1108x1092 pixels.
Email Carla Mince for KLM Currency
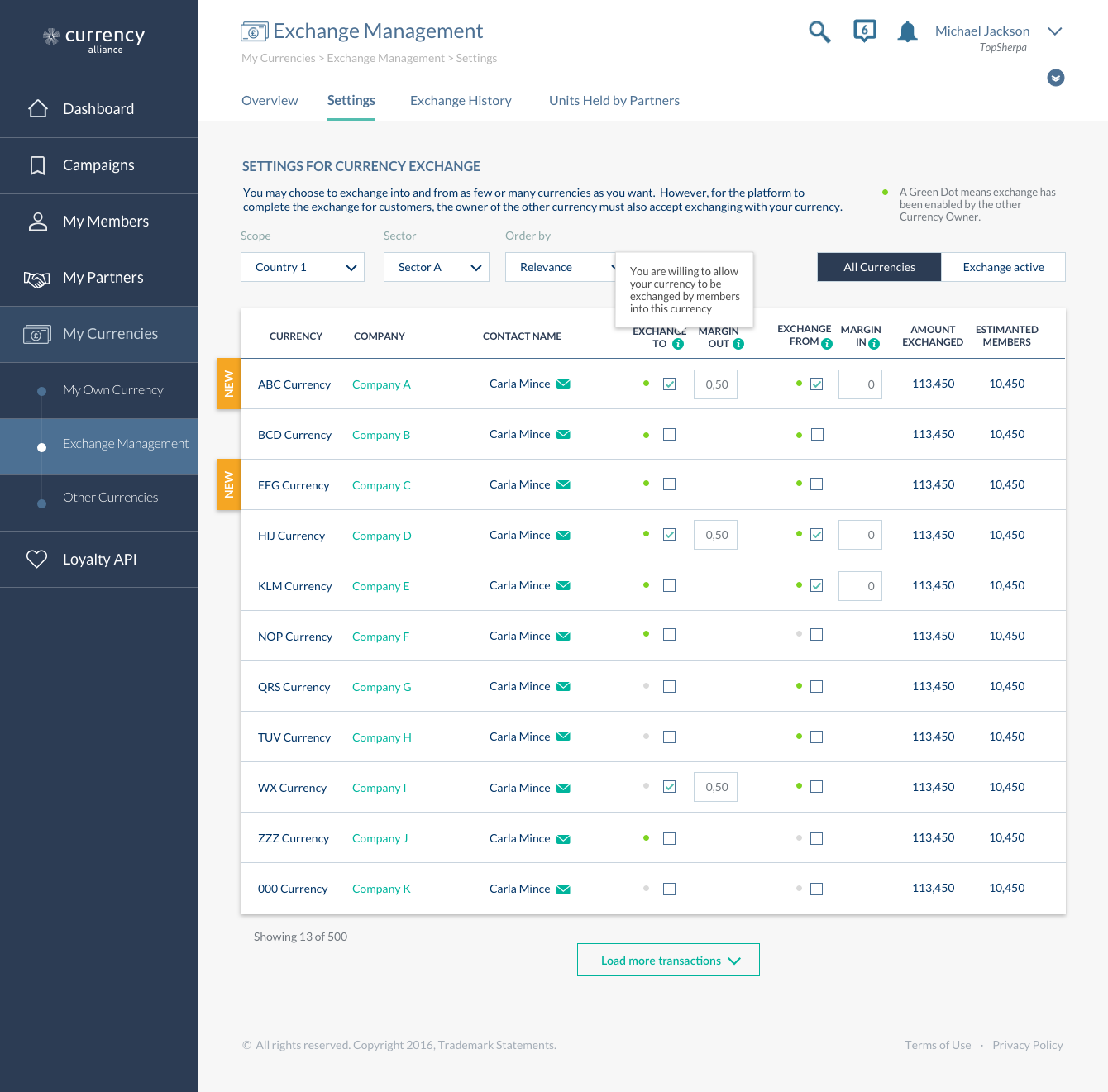[x=563, y=585]
